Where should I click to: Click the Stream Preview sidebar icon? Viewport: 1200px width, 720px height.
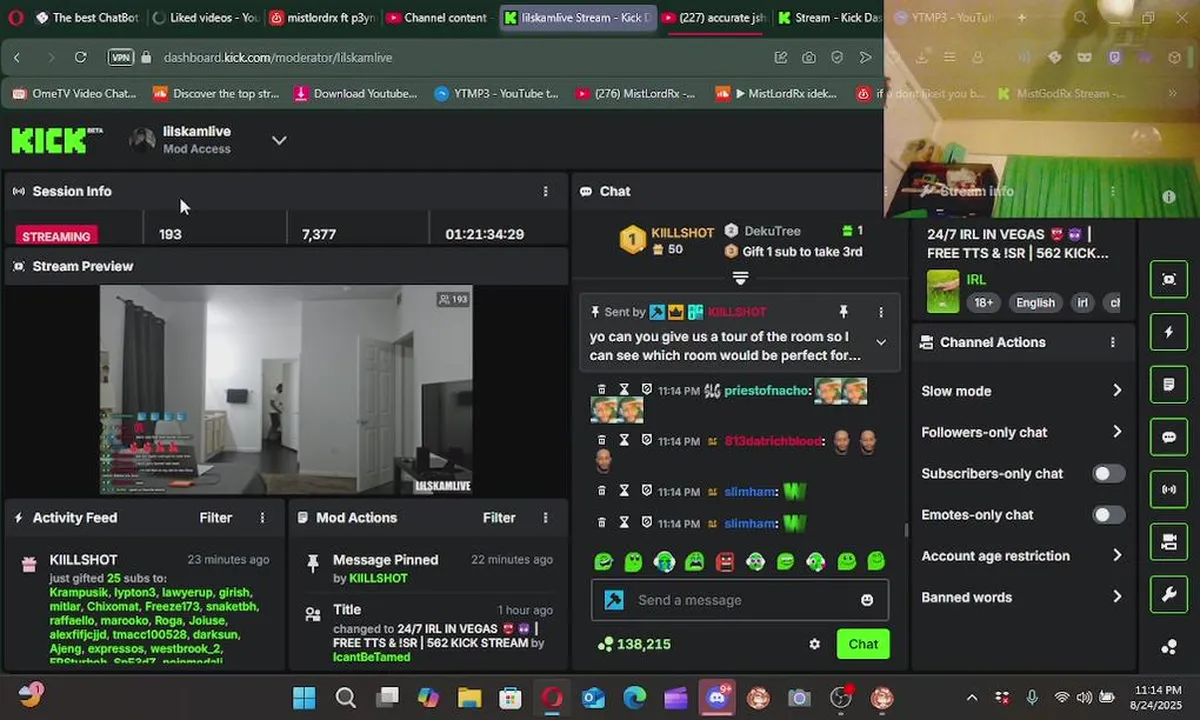click(1169, 279)
